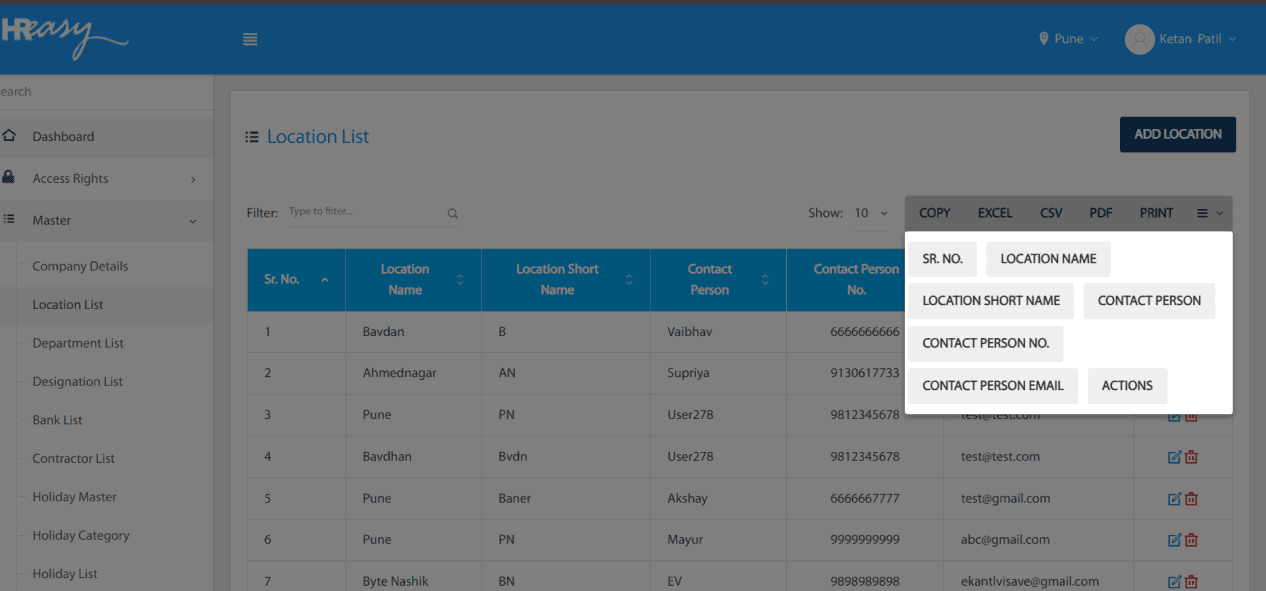This screenshot has width=1266, height=591.
Task: Open Department List in sidebar
Action: click(x=78, y=343)
